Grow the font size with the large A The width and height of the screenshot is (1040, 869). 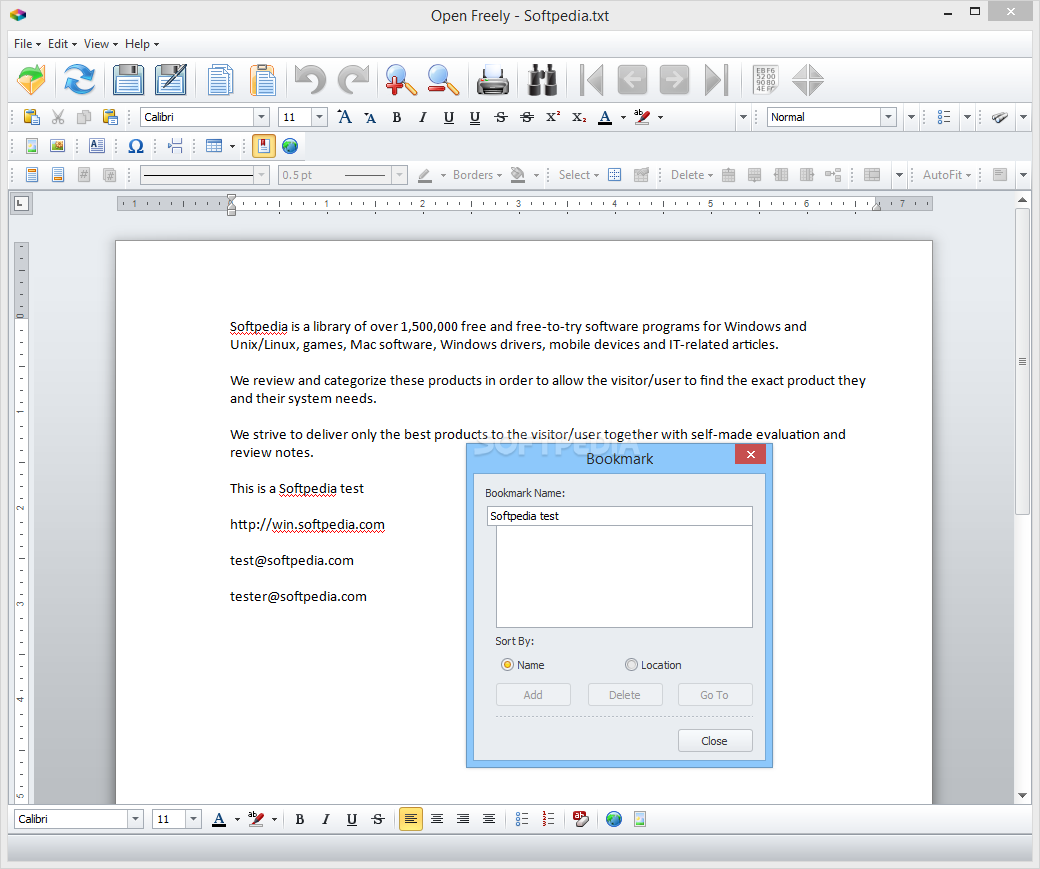click(344, 117)
